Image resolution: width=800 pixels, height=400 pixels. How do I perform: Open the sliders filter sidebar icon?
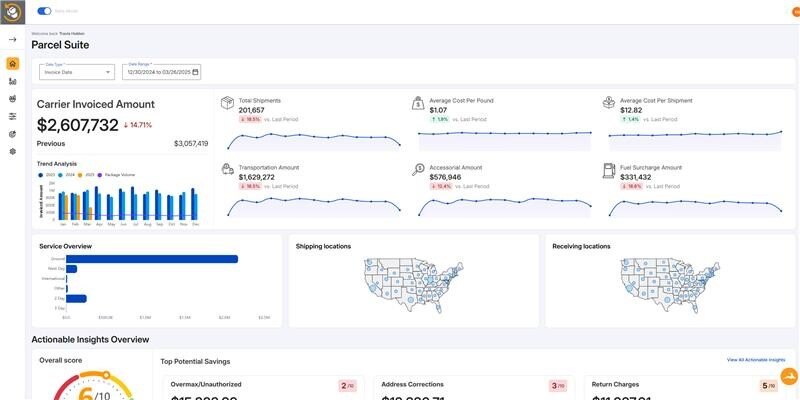[x=12, y=116]
